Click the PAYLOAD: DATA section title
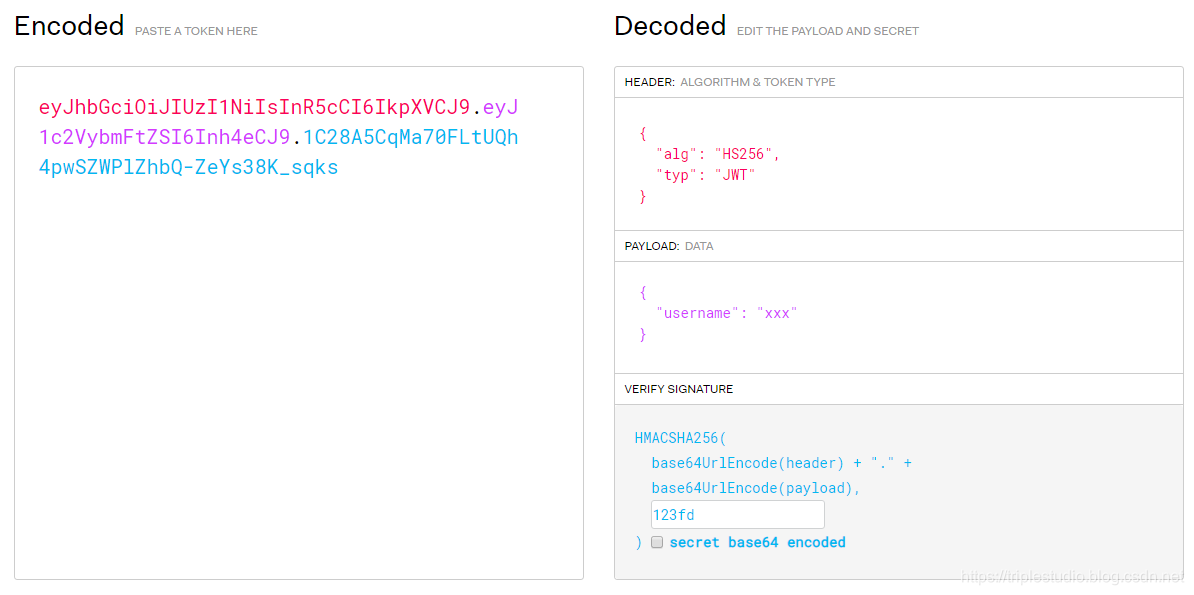The image size is (1194, 595). (x=669, y=246)
